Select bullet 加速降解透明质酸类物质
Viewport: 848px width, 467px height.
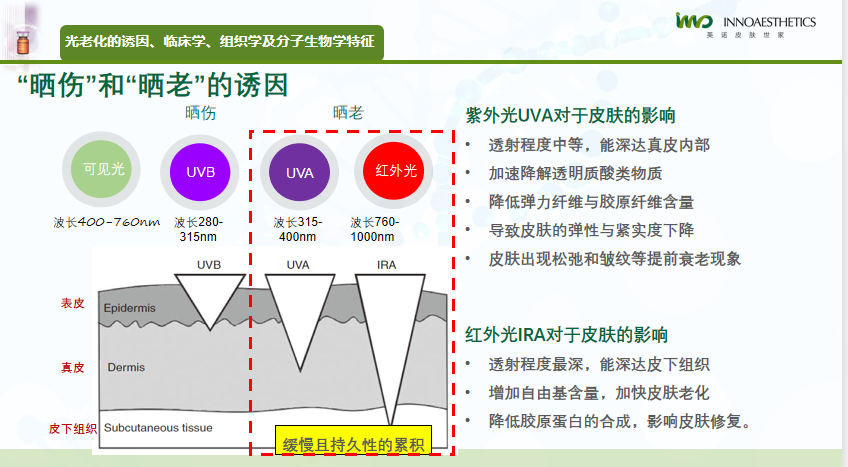575,174
